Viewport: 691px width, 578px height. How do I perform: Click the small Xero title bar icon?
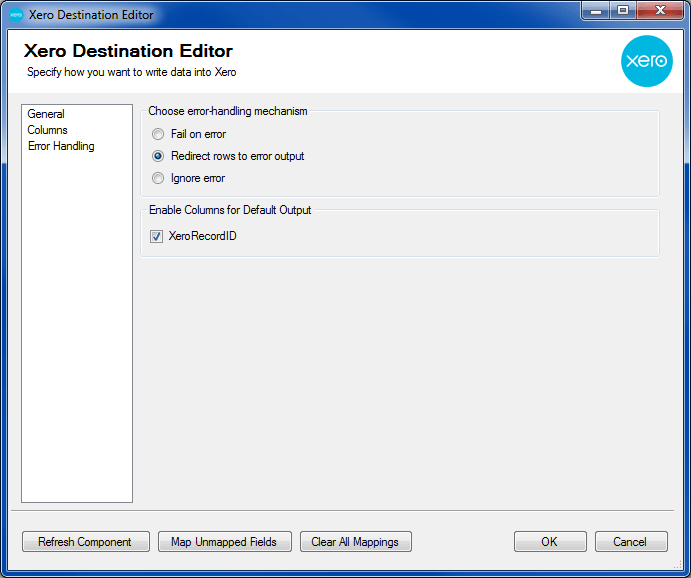16,15
